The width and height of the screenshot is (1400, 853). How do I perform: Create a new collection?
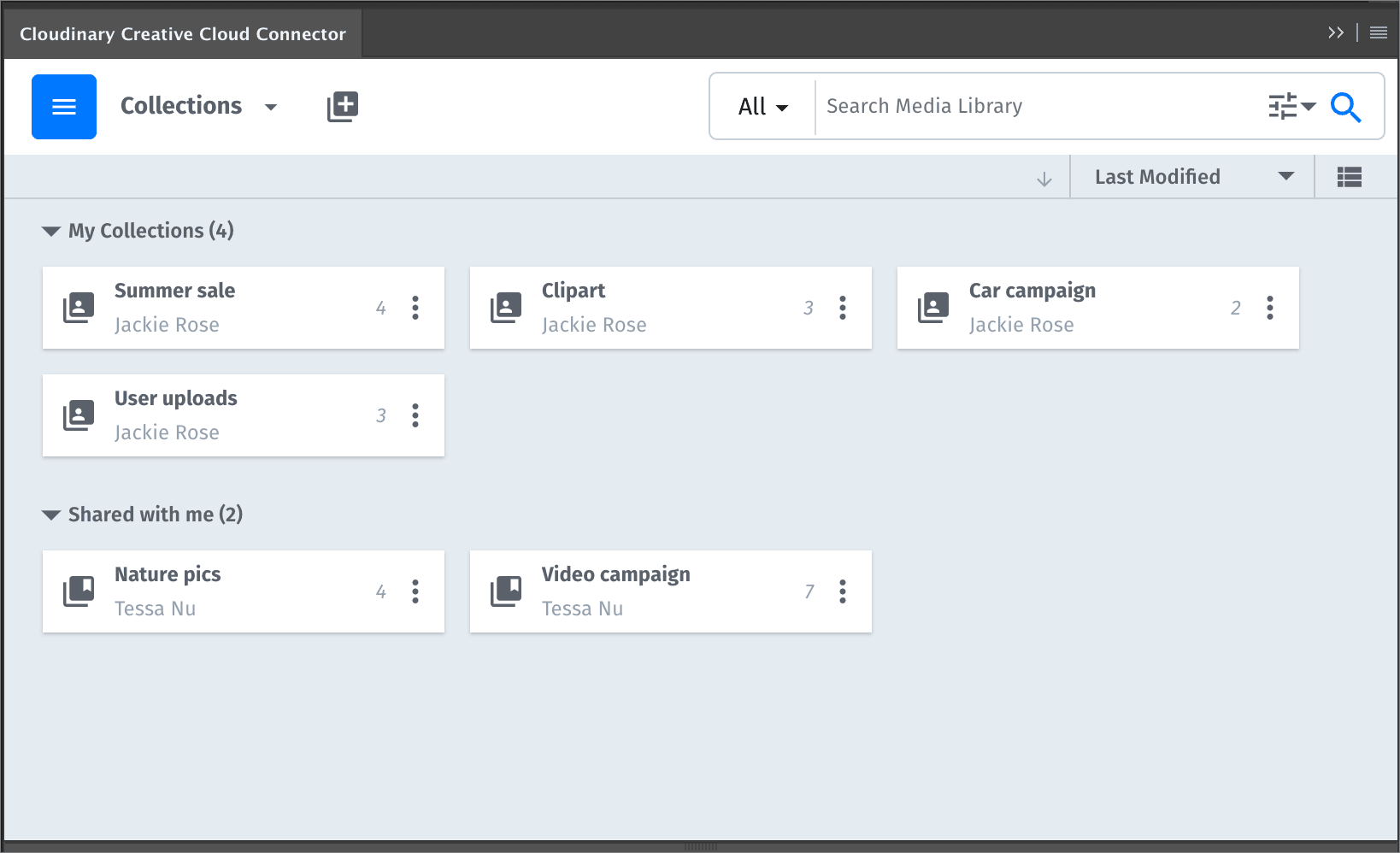(x=342, y=105)
